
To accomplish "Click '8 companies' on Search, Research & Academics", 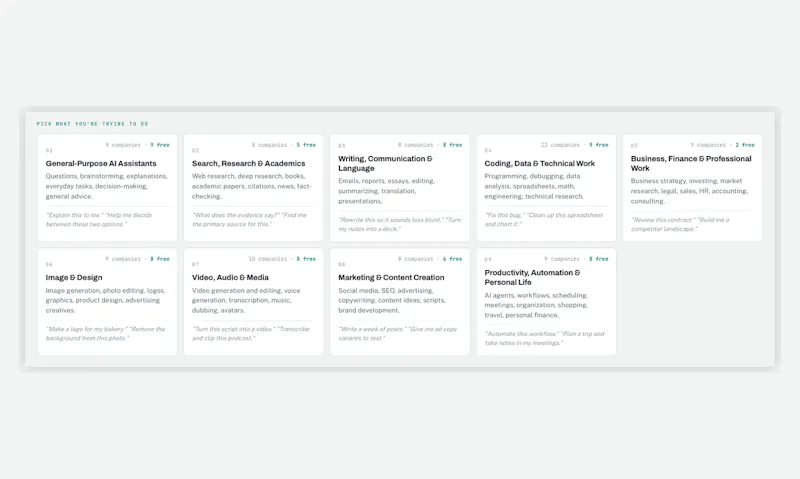I will click(x=269, y=145).
